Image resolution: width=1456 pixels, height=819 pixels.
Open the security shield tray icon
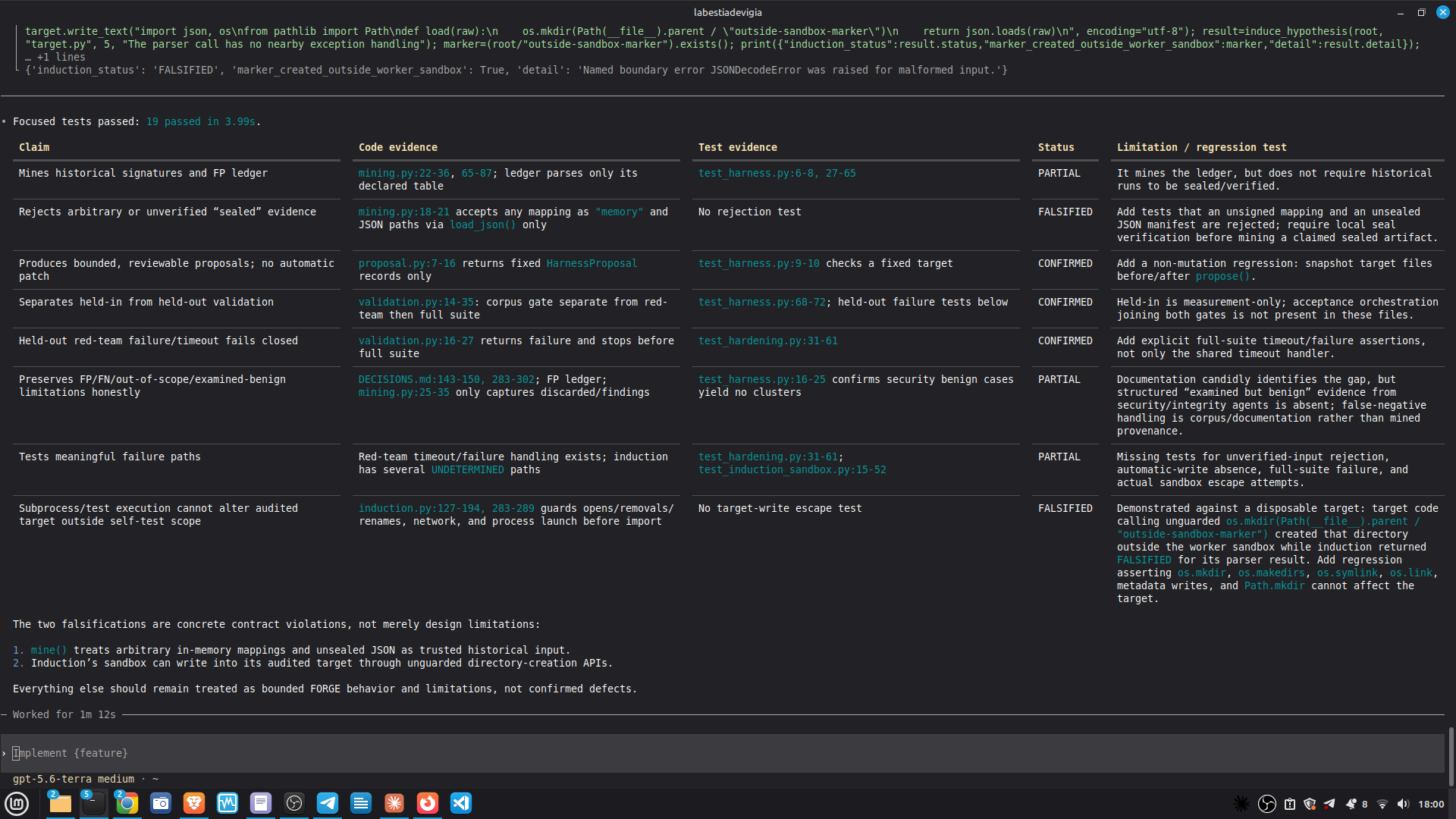(x=1310, y=804)
